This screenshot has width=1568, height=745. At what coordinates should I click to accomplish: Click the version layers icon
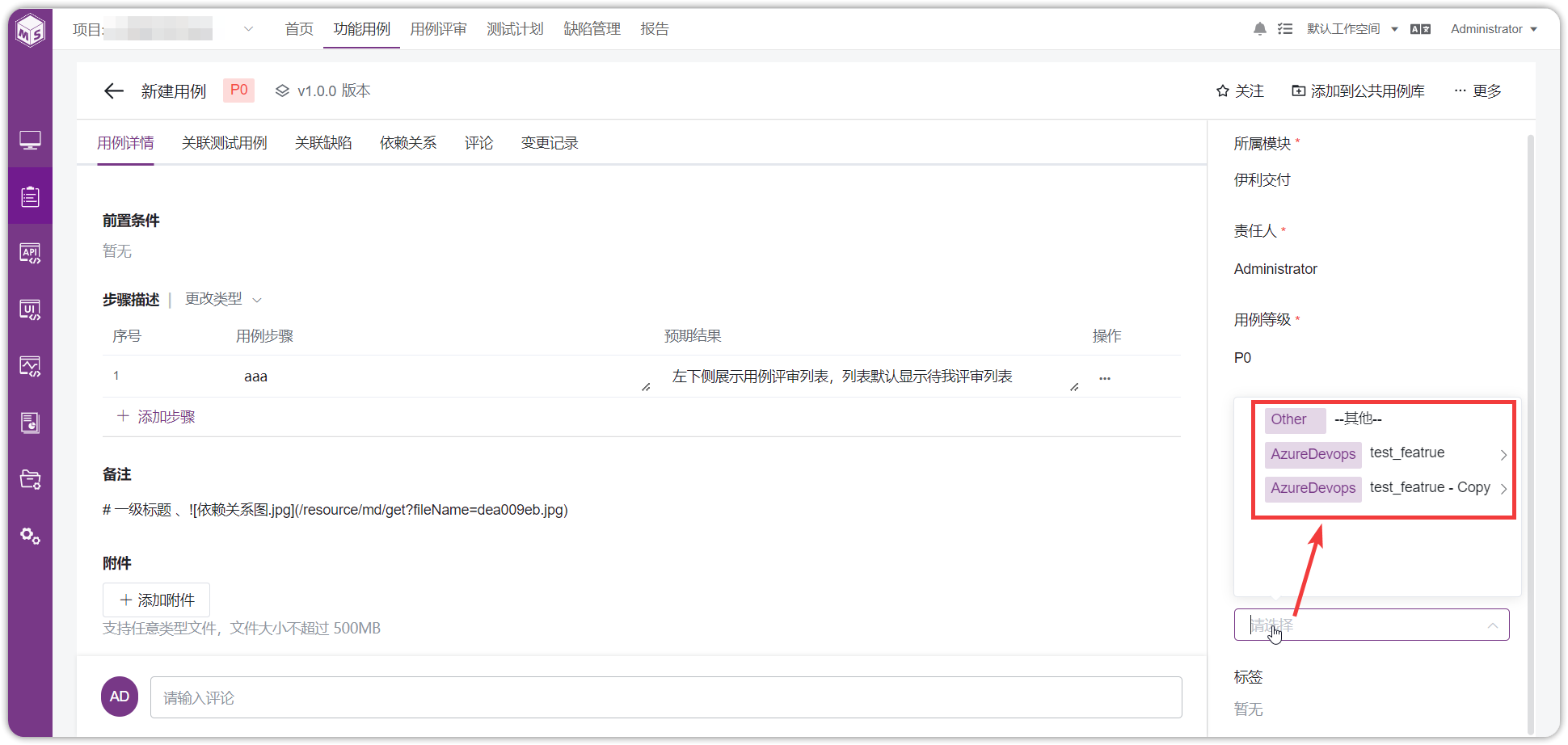[x=282, y=90]
